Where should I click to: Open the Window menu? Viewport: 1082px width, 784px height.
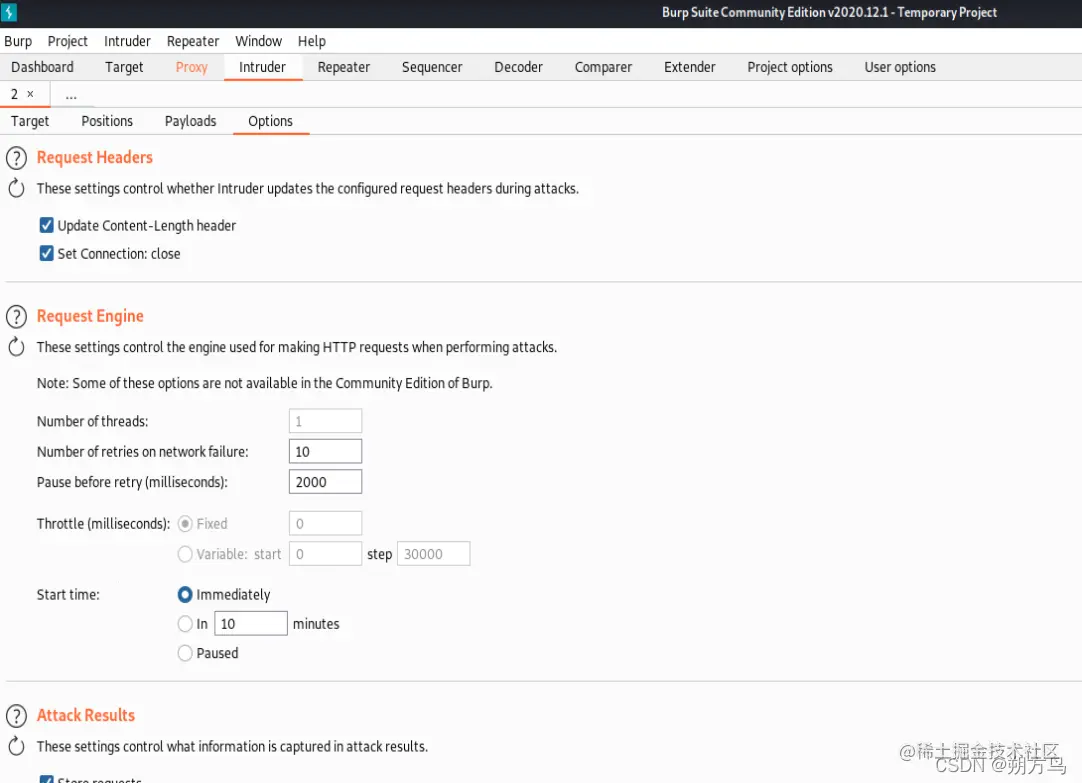coord(259,41)
